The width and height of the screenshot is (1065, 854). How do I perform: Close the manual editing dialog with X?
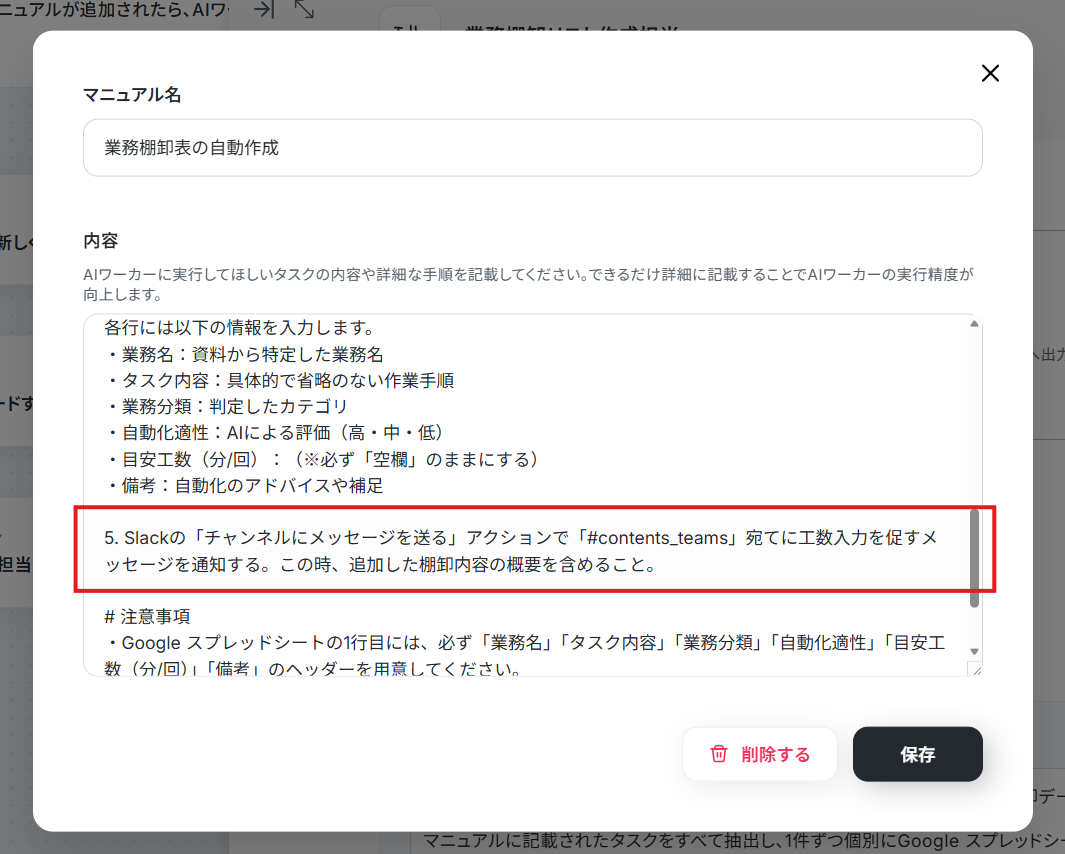tap(990, 73)
